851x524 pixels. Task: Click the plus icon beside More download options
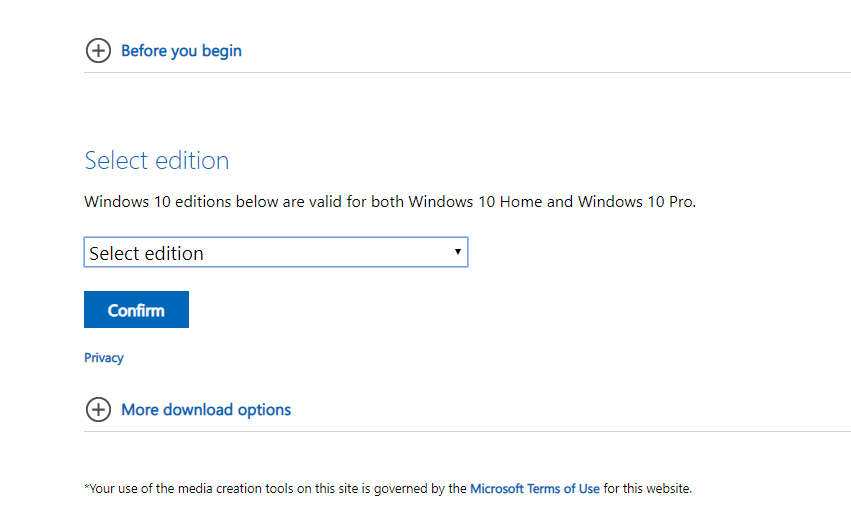coord(98,409)
